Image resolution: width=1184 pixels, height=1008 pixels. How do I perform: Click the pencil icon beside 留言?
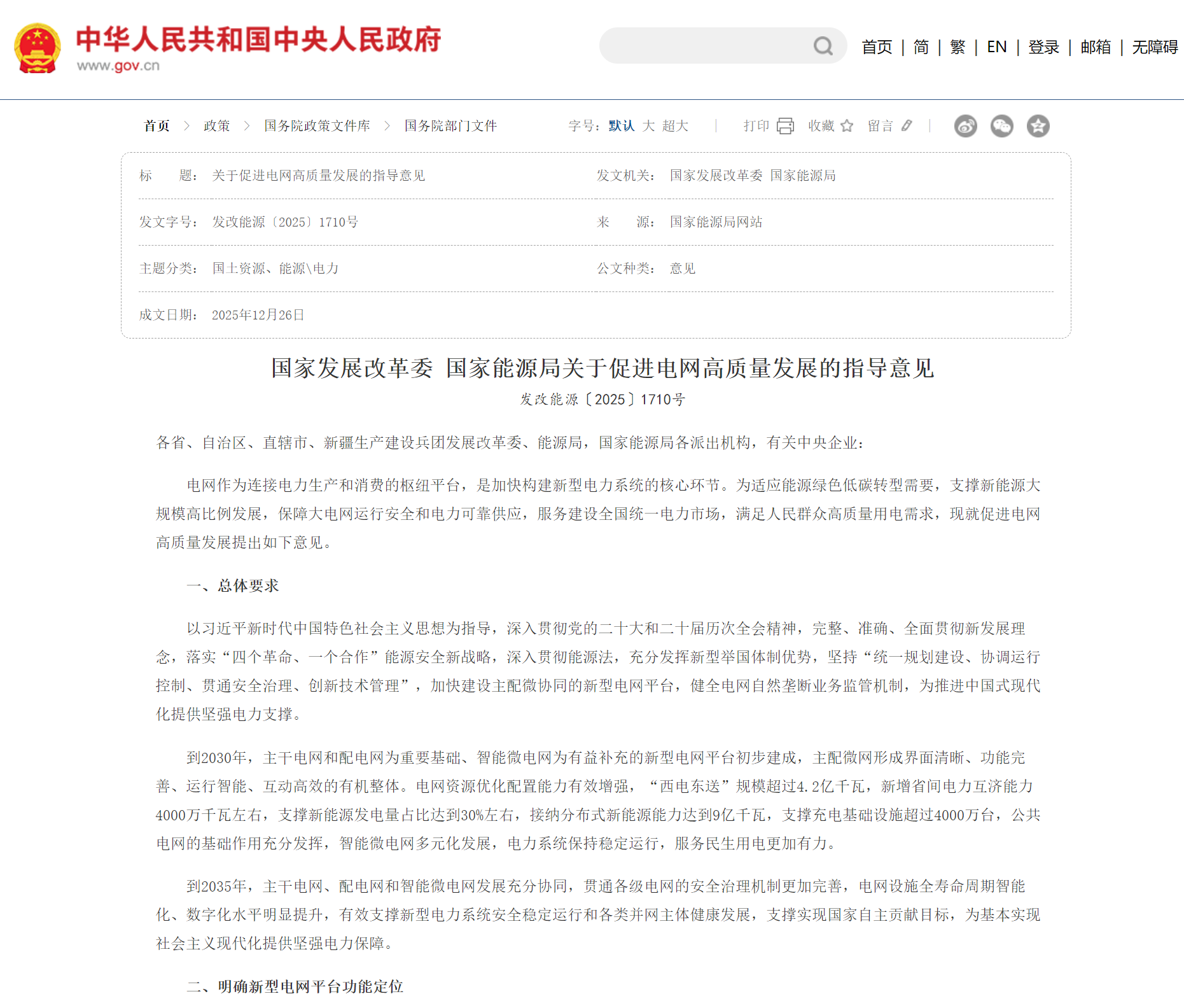tap(907, 126)
